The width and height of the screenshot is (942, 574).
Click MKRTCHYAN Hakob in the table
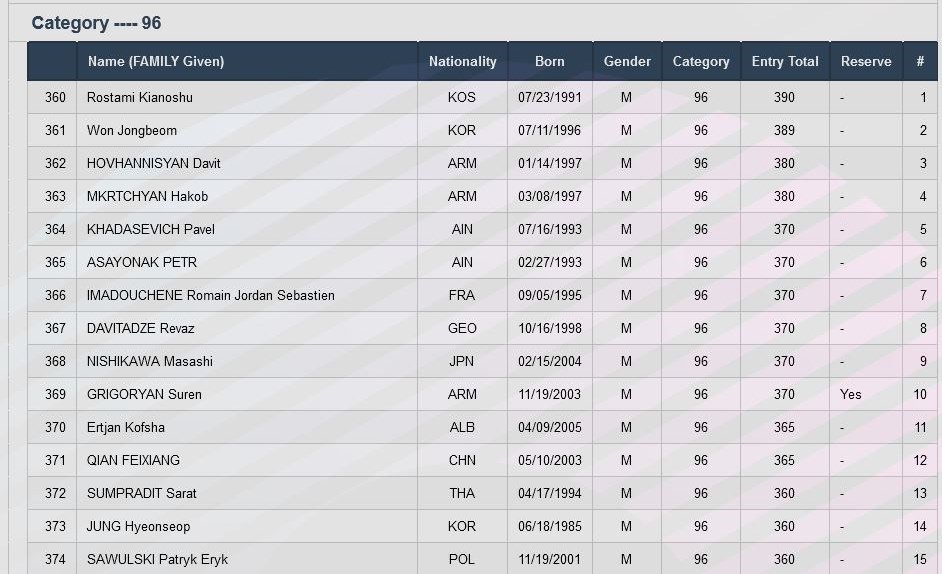147,197
